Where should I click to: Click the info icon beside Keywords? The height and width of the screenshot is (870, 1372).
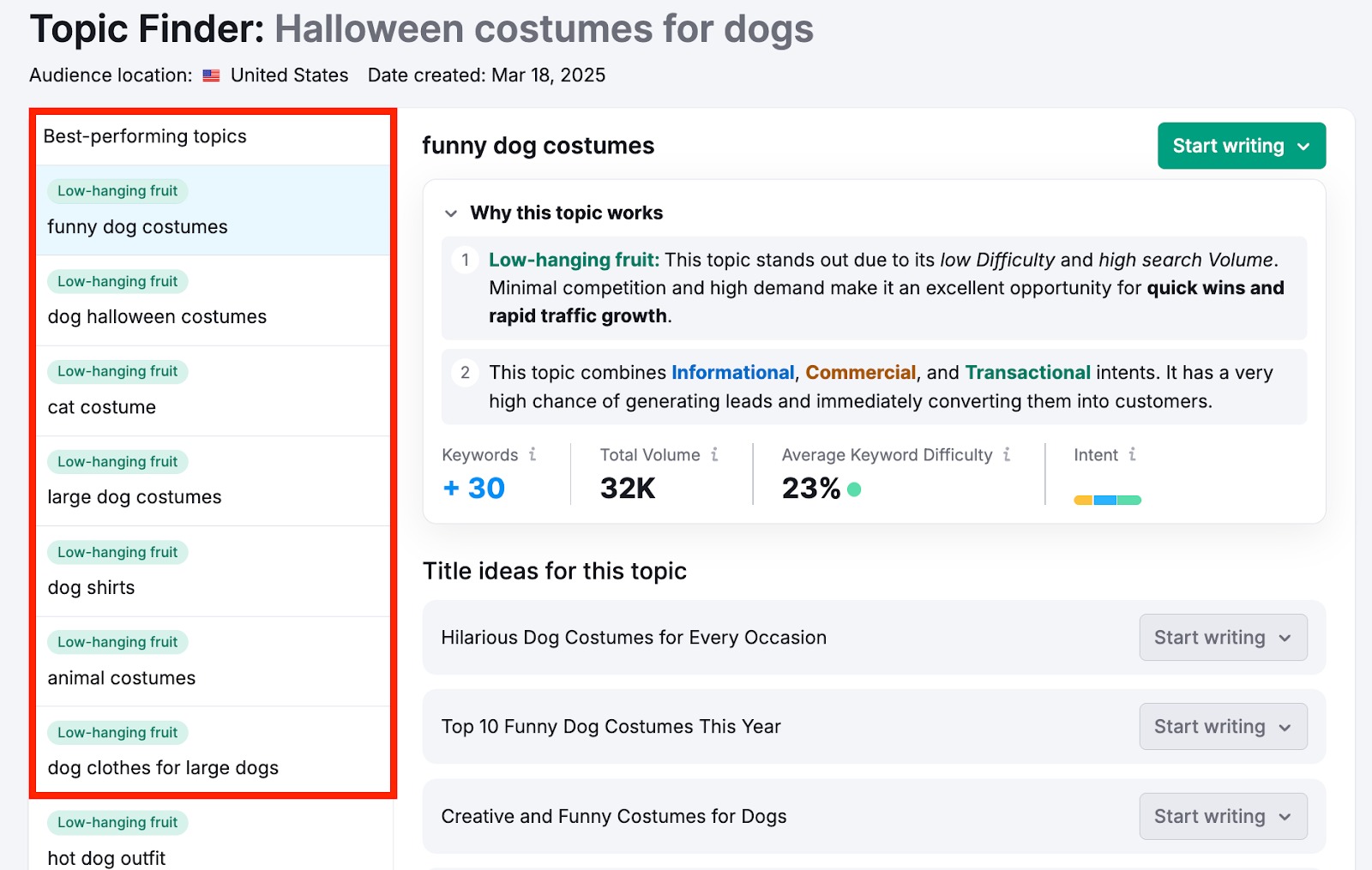tap(533, 455)
